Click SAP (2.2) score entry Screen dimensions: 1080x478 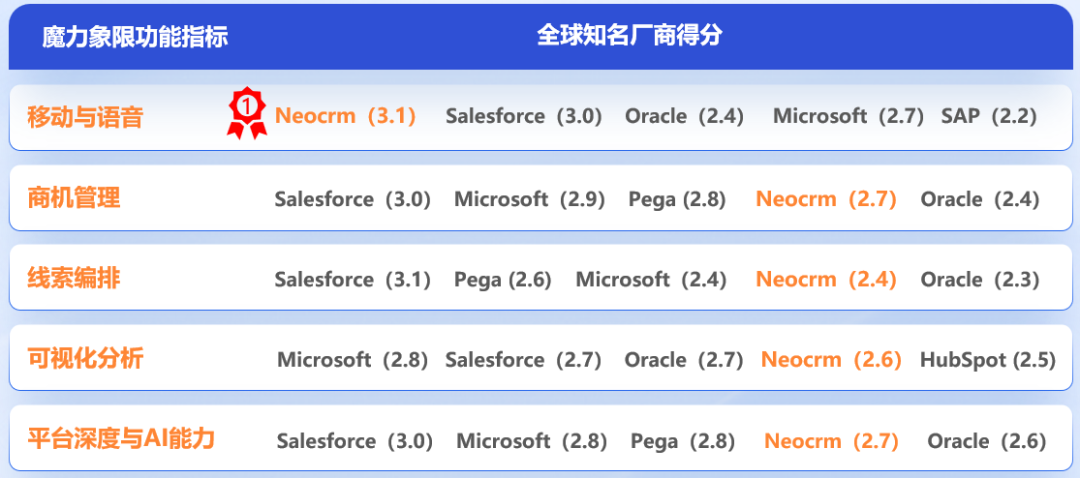pyautogui.click(x=989, y=116)
